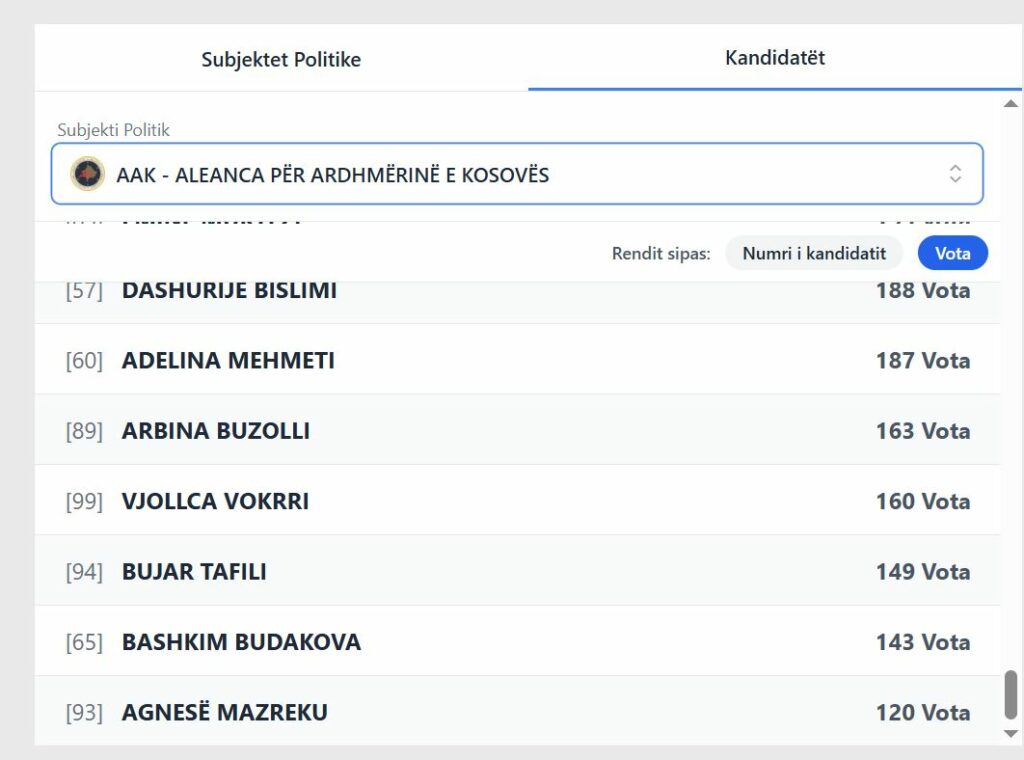Expand the party selector chevron arrows

click(x=955, y=174)
